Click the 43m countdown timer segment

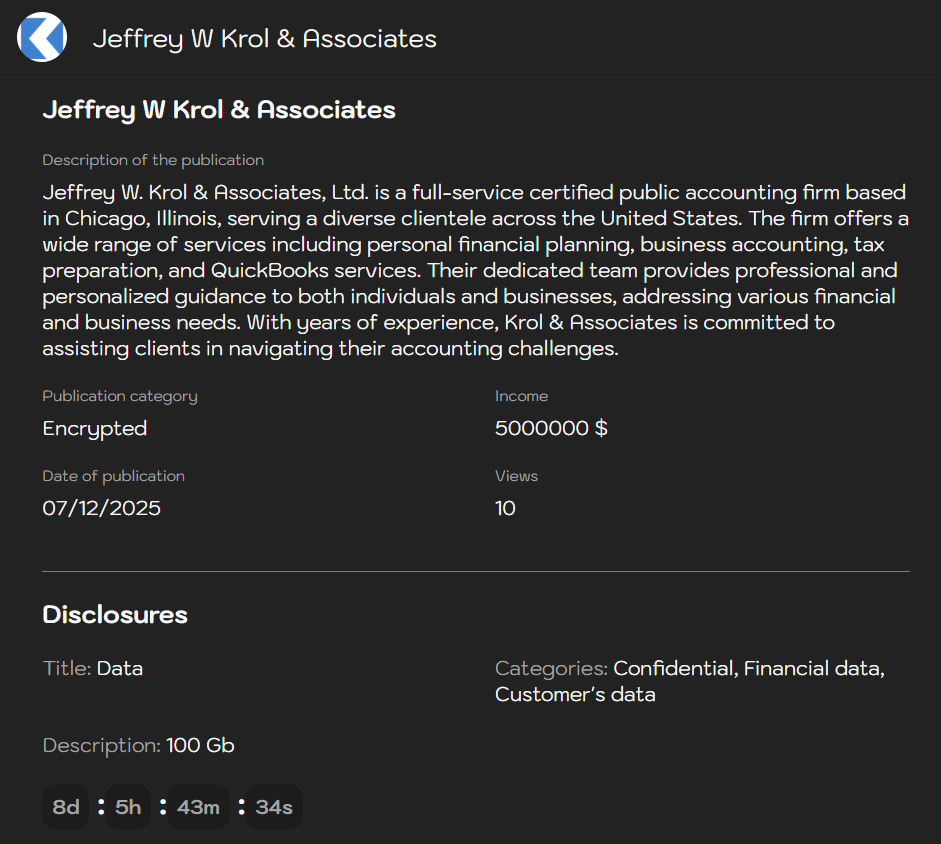tap(198, 807)
